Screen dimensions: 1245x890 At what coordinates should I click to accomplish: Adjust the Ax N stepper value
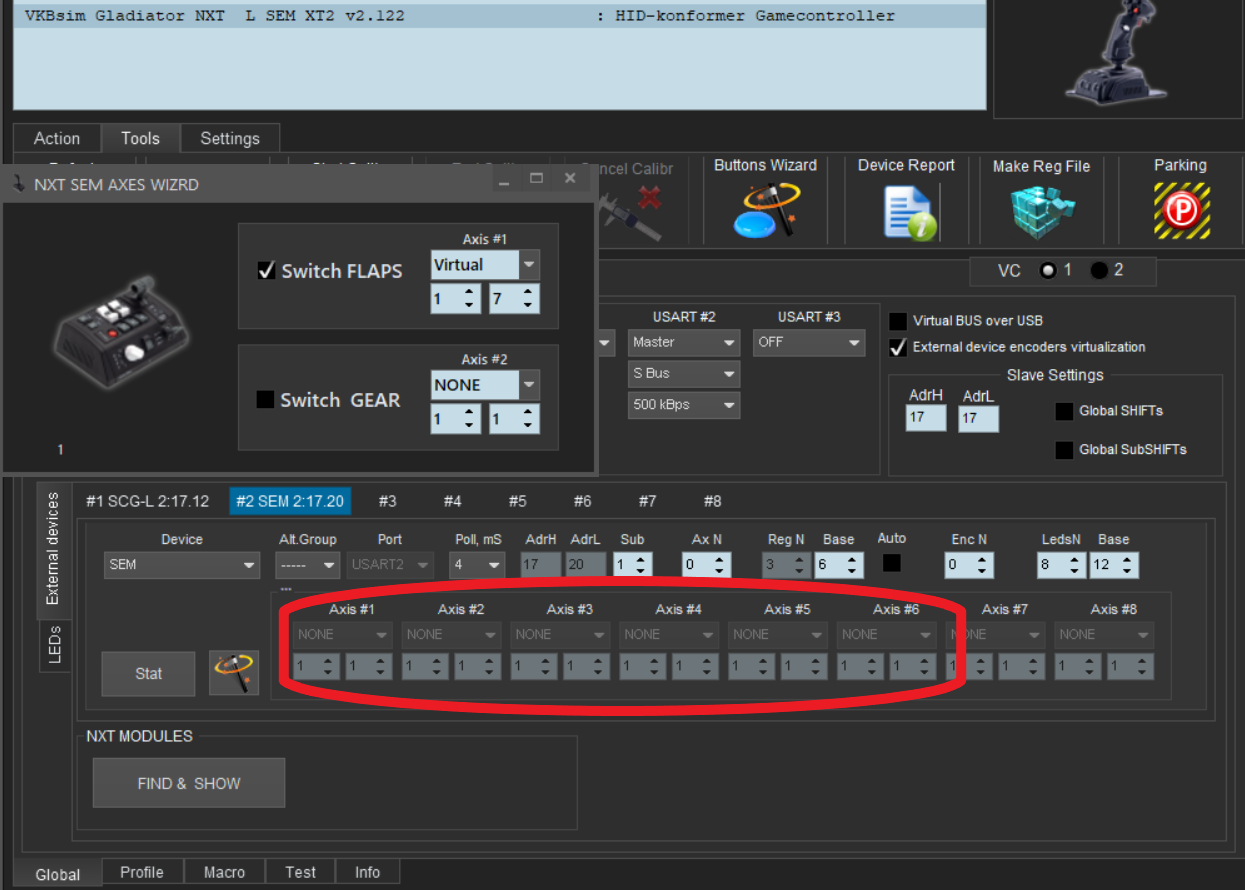pos(706,565)
